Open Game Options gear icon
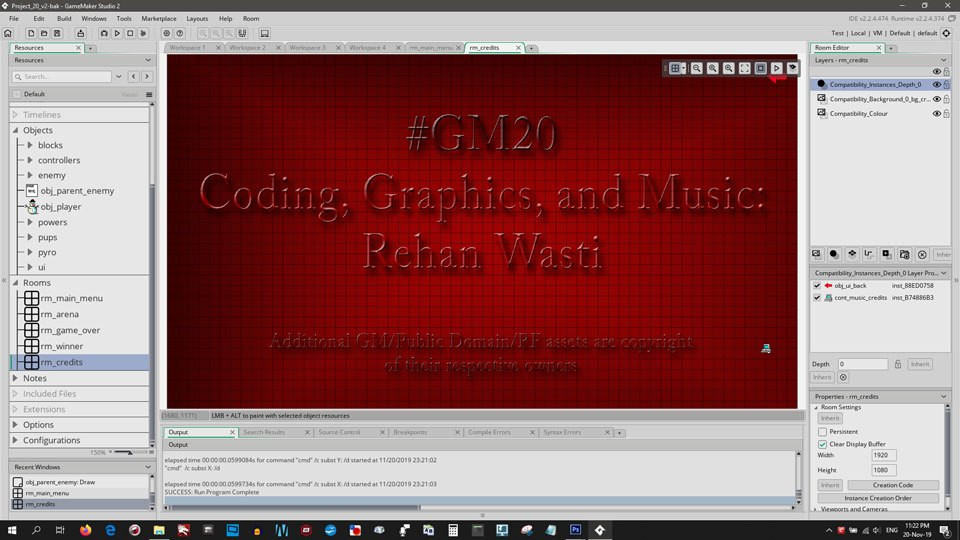 point(167,33)
